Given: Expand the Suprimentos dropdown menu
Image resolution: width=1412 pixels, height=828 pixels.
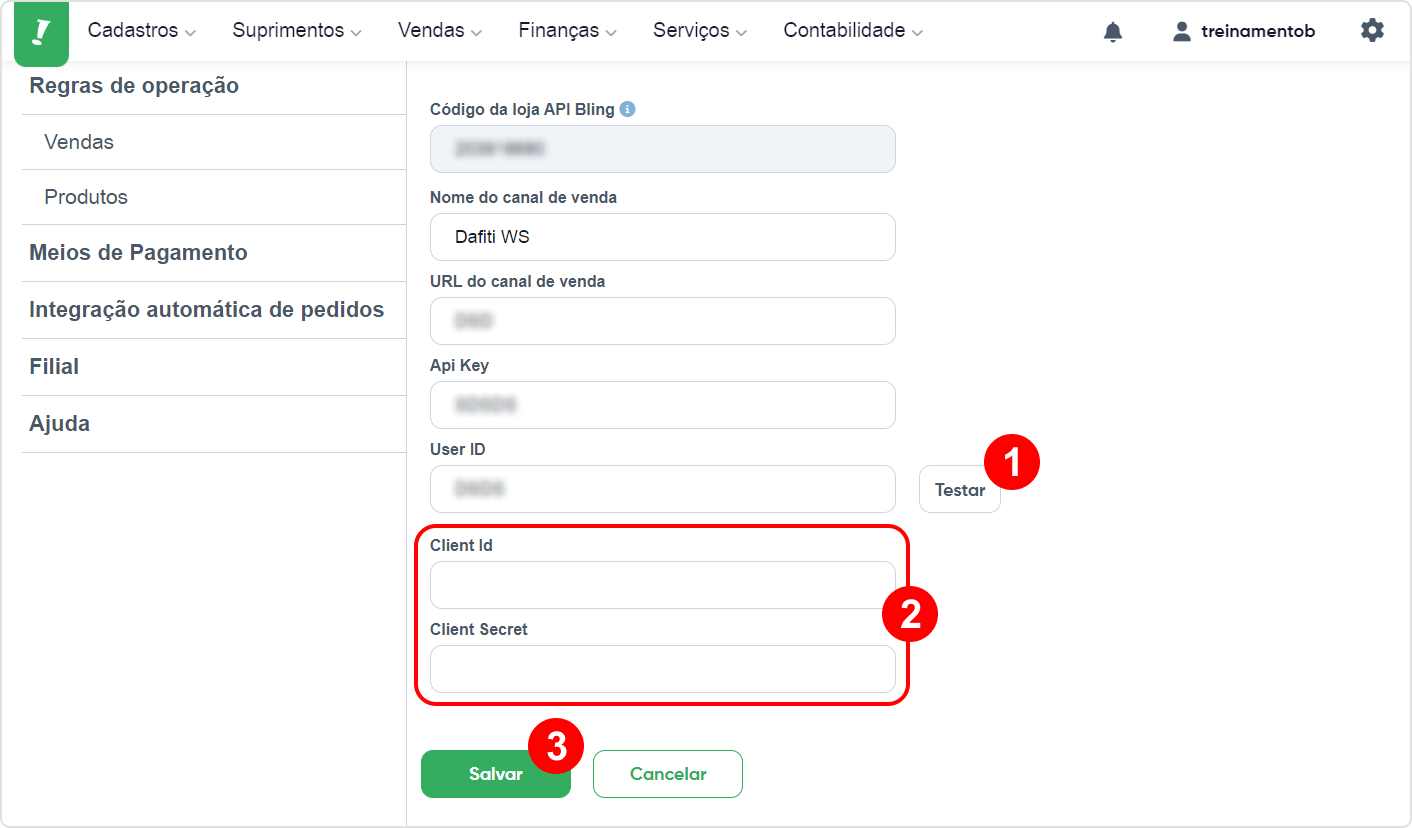Looking at the screenshot, I should click(297, 31).
